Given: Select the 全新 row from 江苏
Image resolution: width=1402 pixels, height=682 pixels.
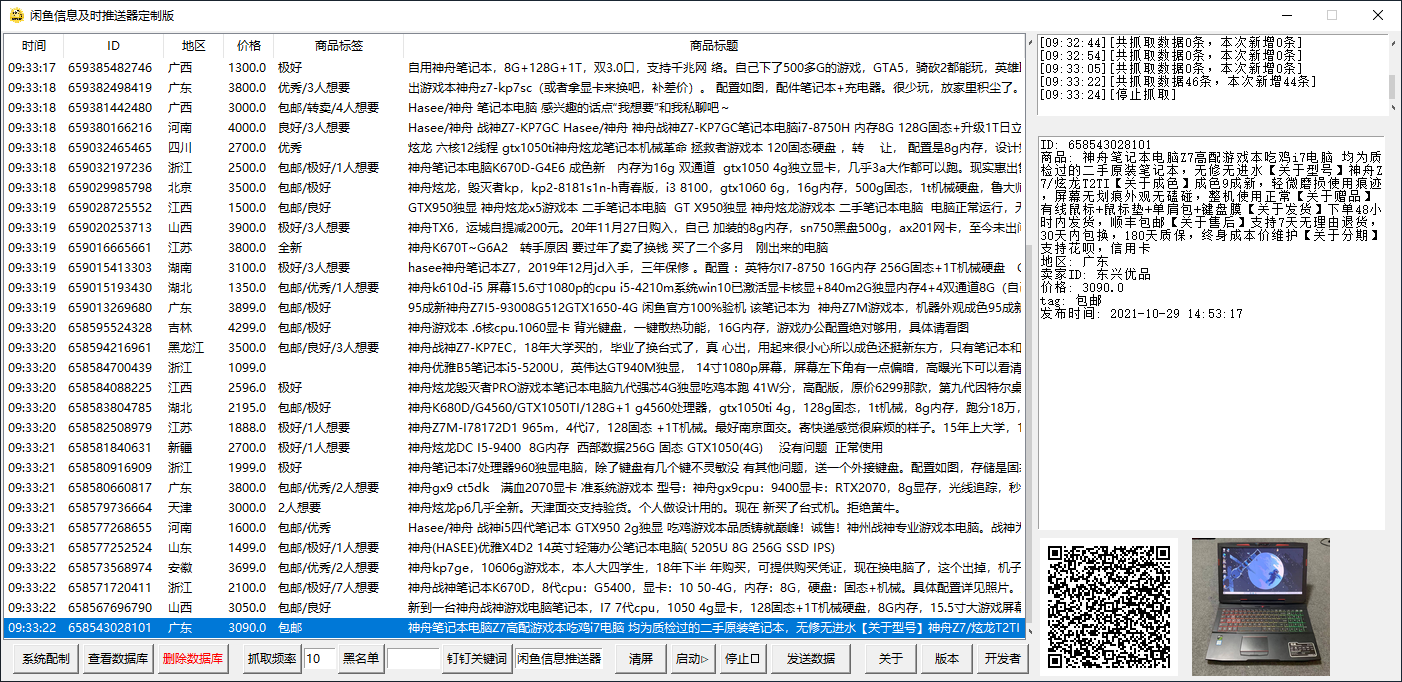Looking at the screenshot, I should click(x=514, y=248).
